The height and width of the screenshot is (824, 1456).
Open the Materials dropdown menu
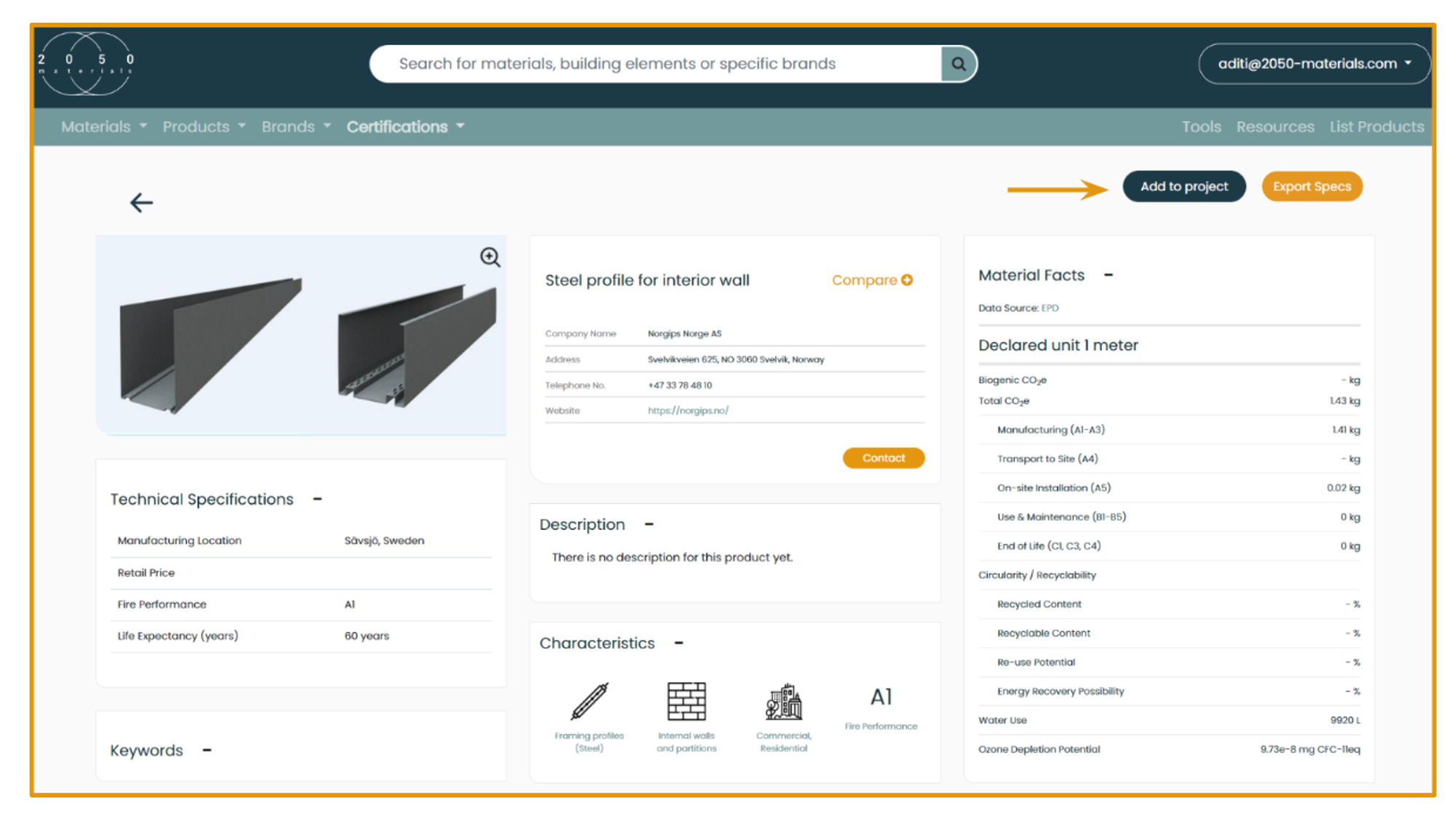pos(103,127)
